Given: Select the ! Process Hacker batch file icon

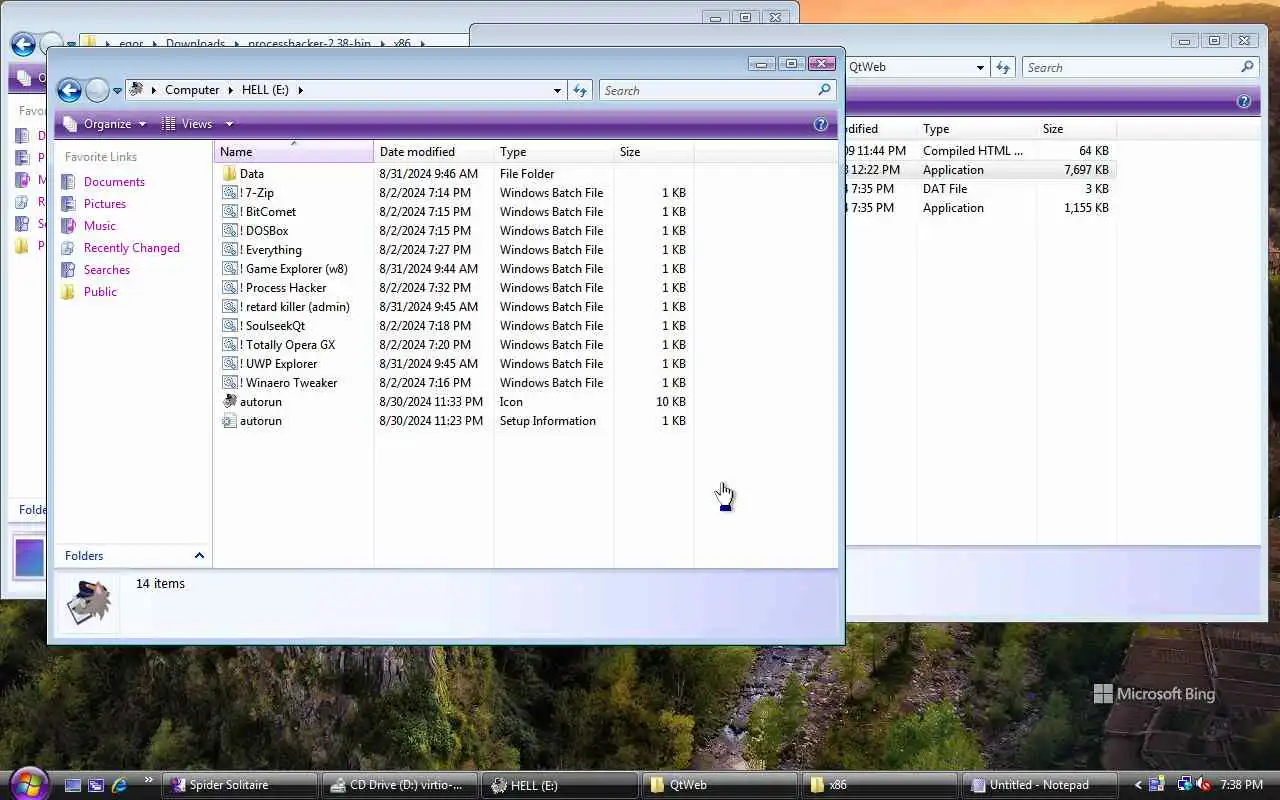Looking at the screenshot, I should pyautogui.click(x=230, y=288).
